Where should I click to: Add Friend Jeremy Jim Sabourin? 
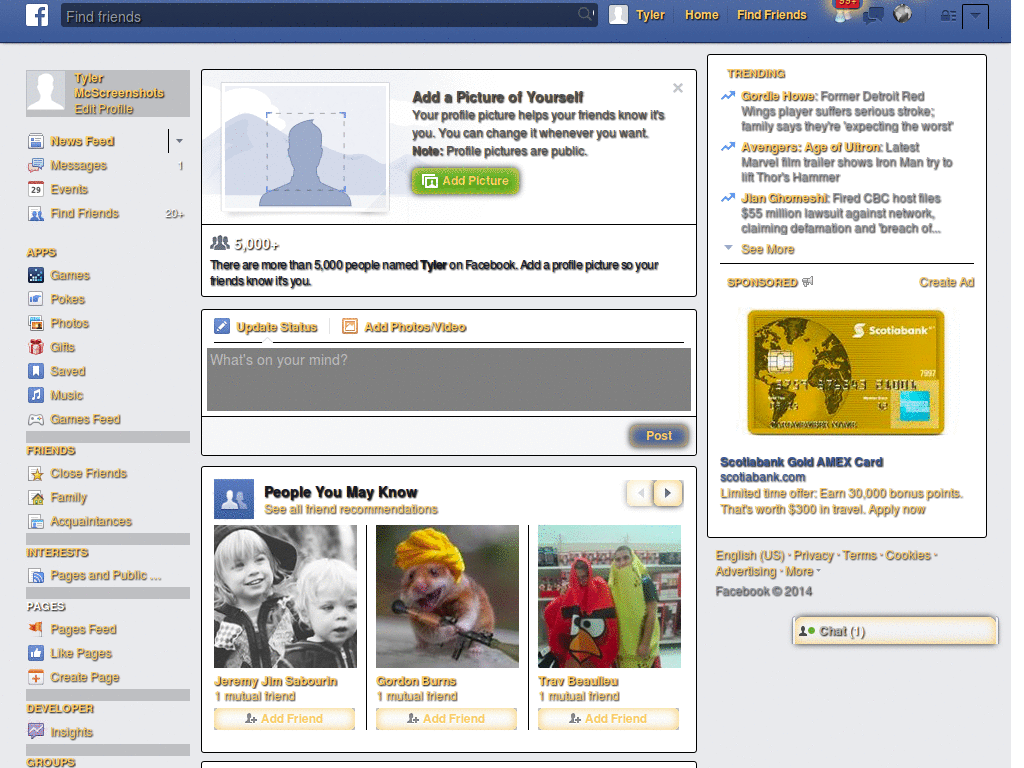coord(285,718)
